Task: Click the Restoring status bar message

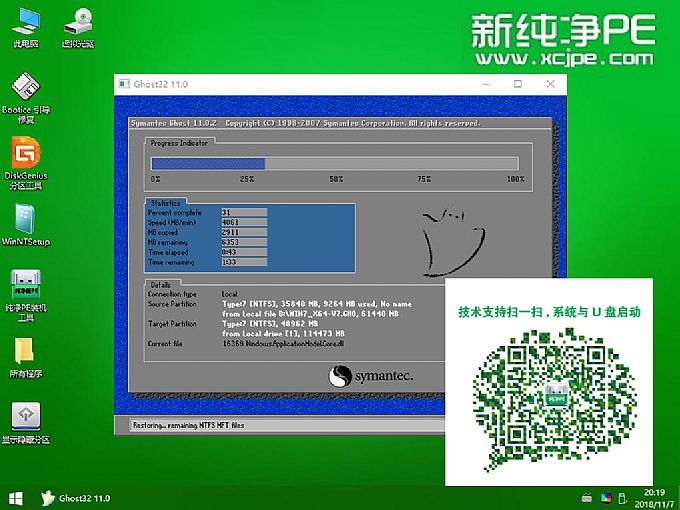Action: (x=189, y=425)
